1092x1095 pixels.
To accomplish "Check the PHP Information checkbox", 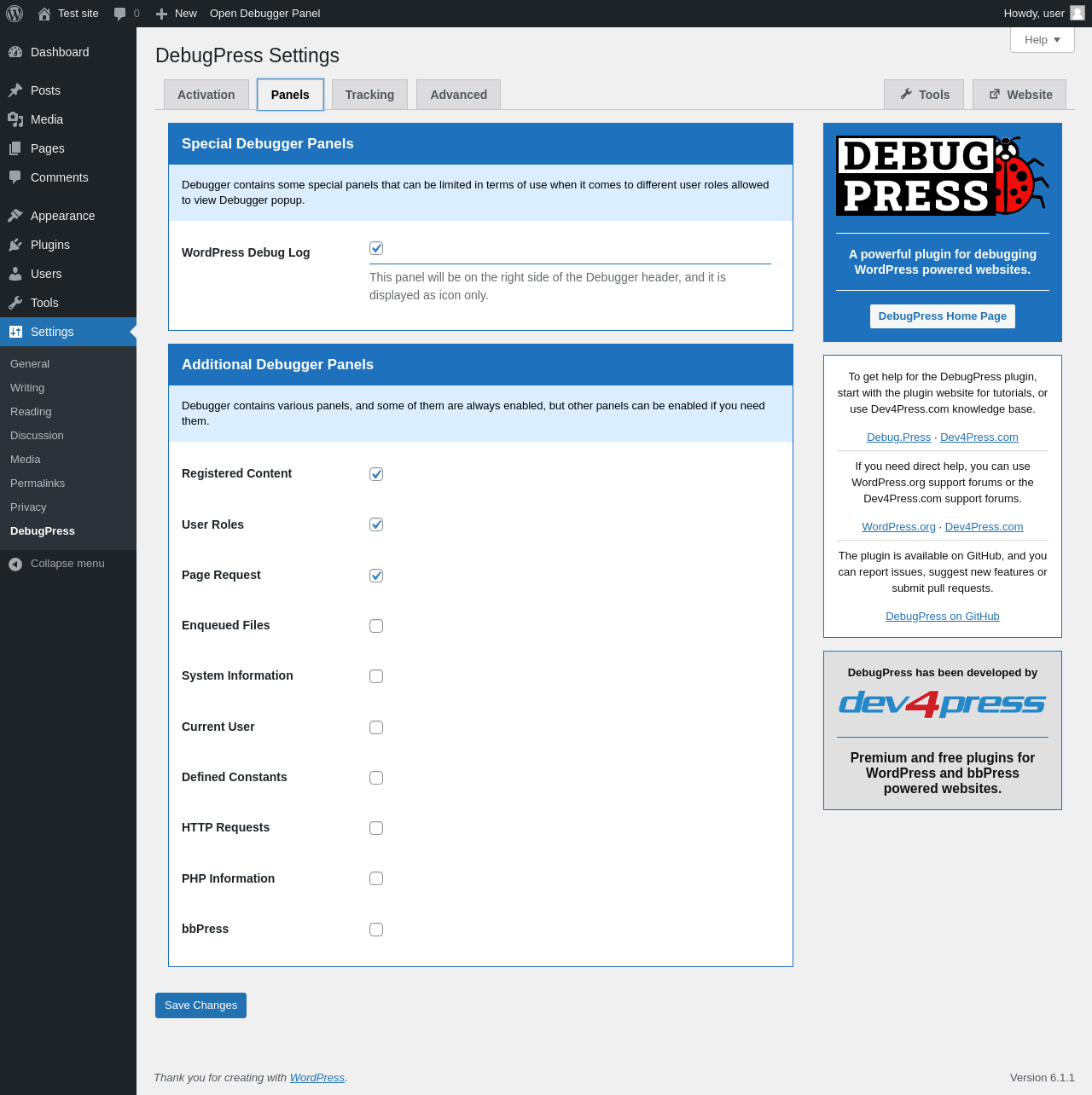I will (376, 878).
